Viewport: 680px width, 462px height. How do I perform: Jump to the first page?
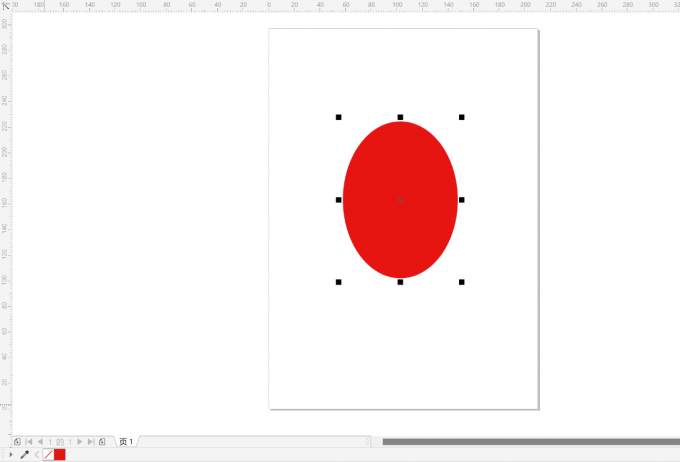coord(29,441)
